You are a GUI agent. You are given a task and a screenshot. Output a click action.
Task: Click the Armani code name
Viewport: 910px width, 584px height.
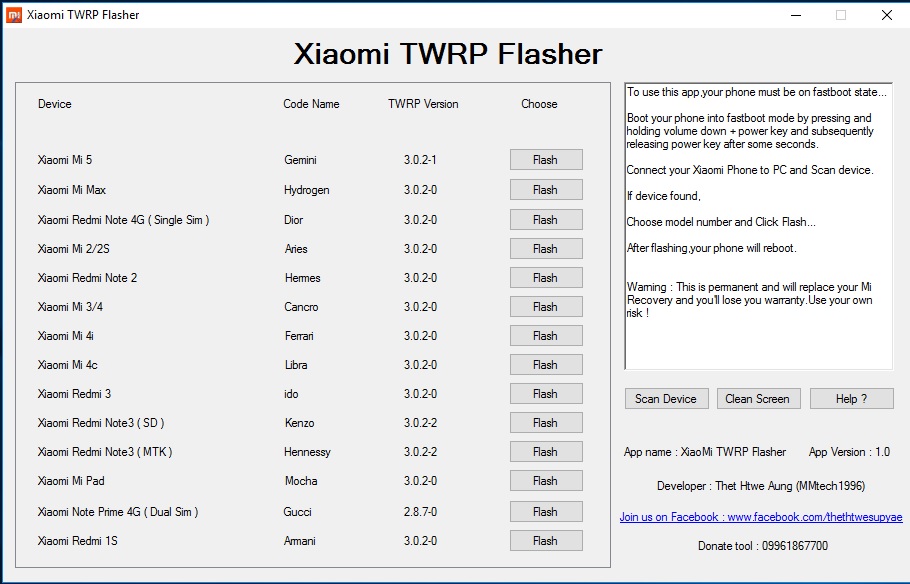299,541
